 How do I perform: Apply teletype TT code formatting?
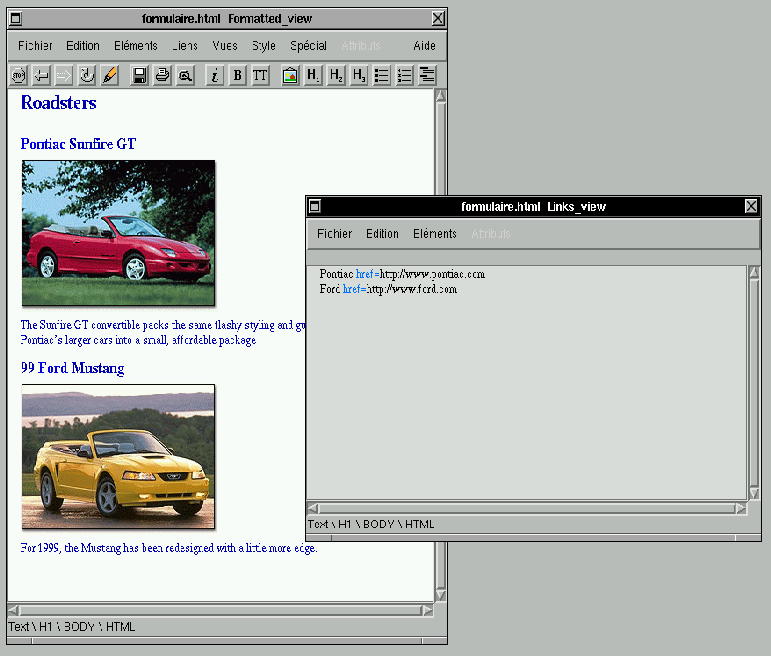pos(260,75)
